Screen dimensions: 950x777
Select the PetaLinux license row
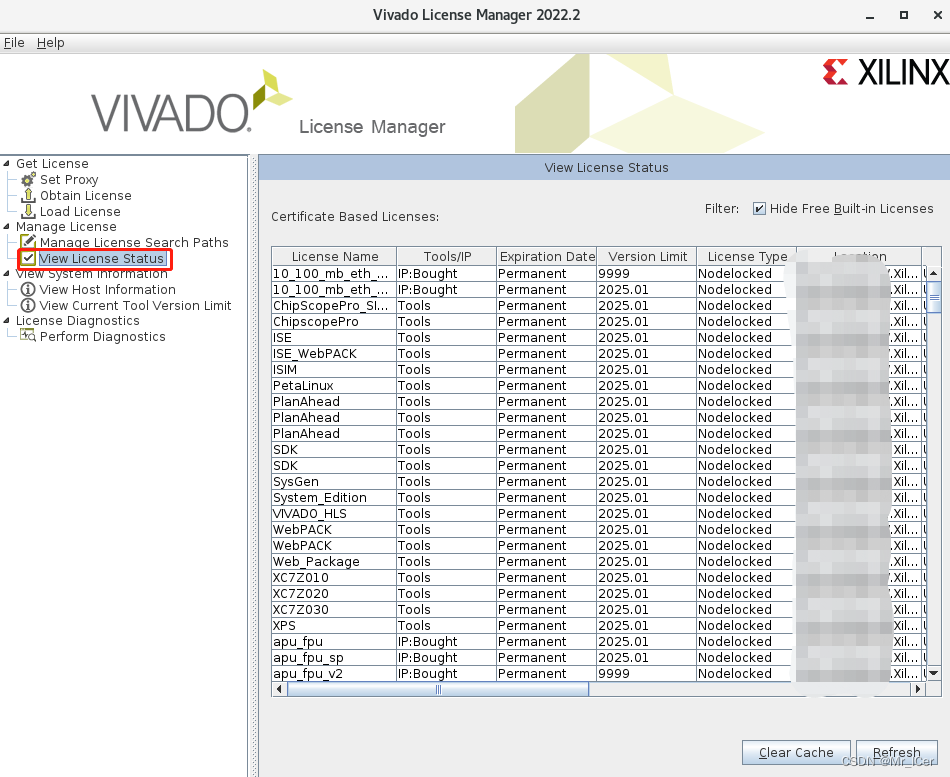click(597, 385)
